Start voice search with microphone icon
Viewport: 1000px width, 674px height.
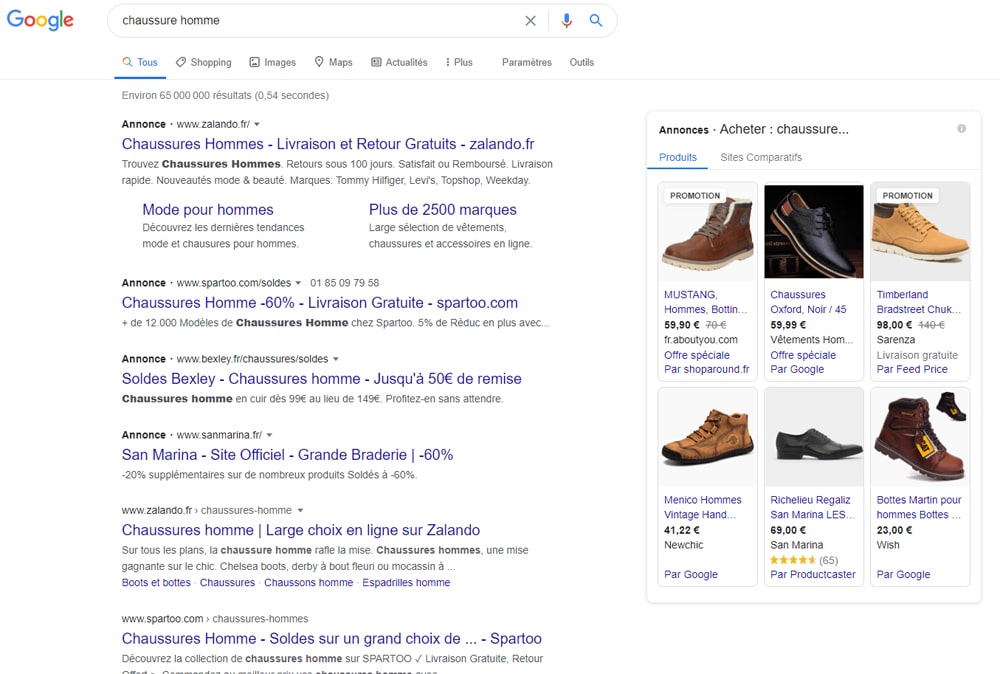pyautogui.click(x=566, y=20)
